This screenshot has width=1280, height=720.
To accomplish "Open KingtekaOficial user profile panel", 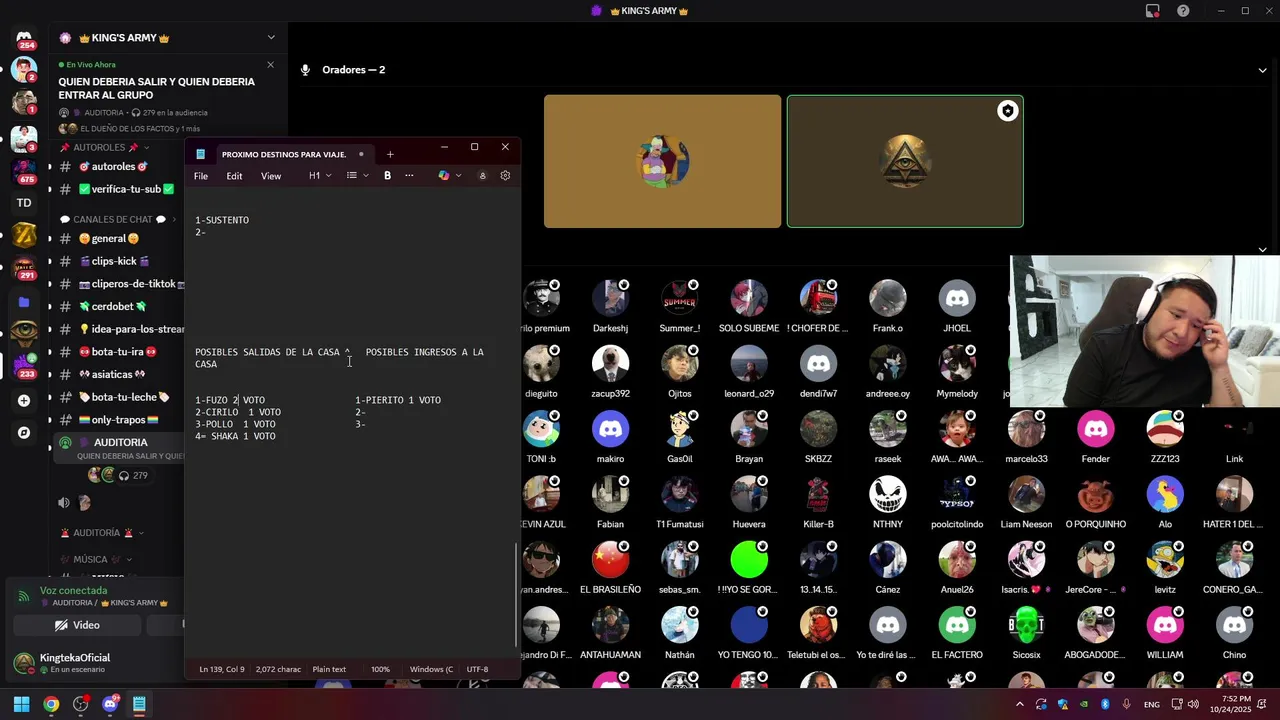I will [x=75, y=662].
